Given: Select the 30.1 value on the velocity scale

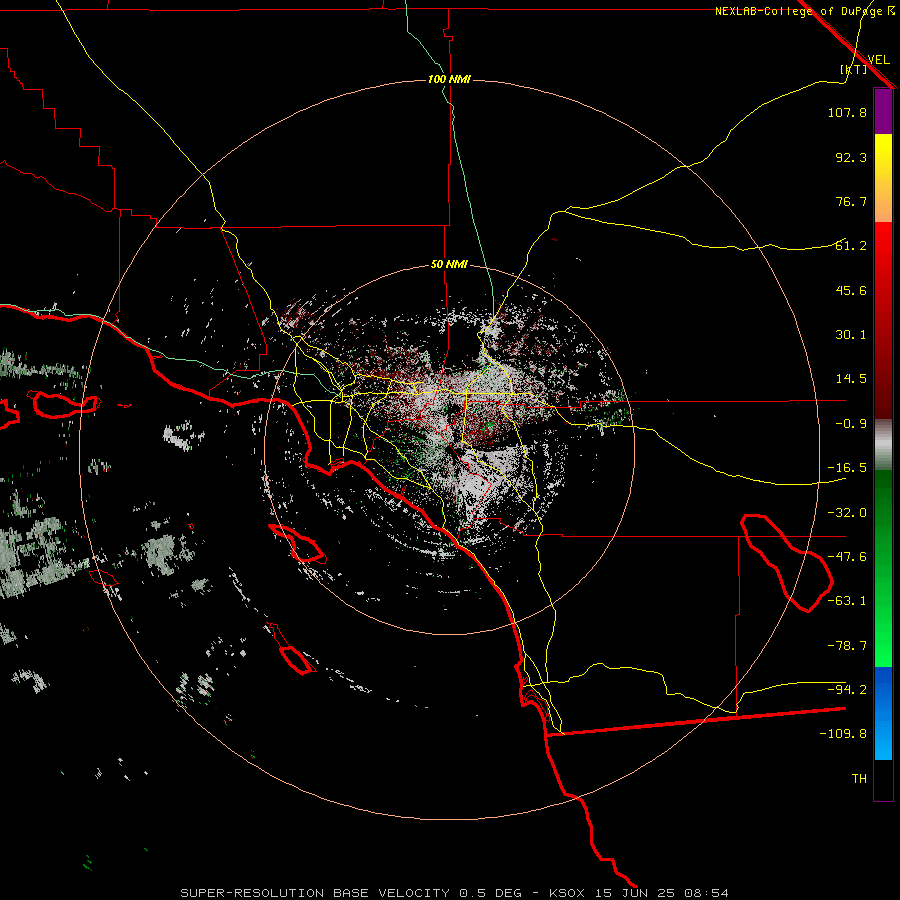Looking at the screenshot, I should click(x=851, y=335).
